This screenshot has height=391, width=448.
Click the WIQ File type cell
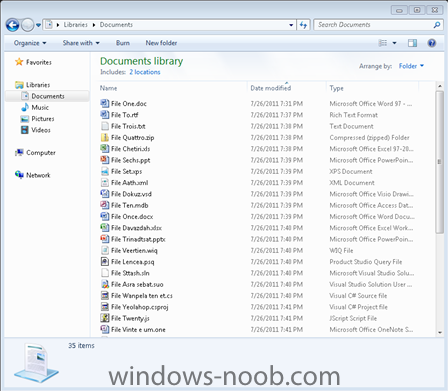click(341, 250)
